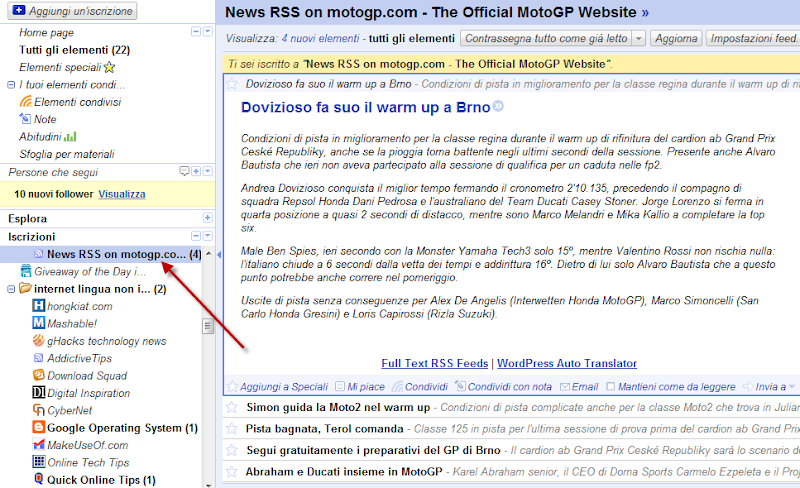Click Condividi to share article

[x=420, y=387]
